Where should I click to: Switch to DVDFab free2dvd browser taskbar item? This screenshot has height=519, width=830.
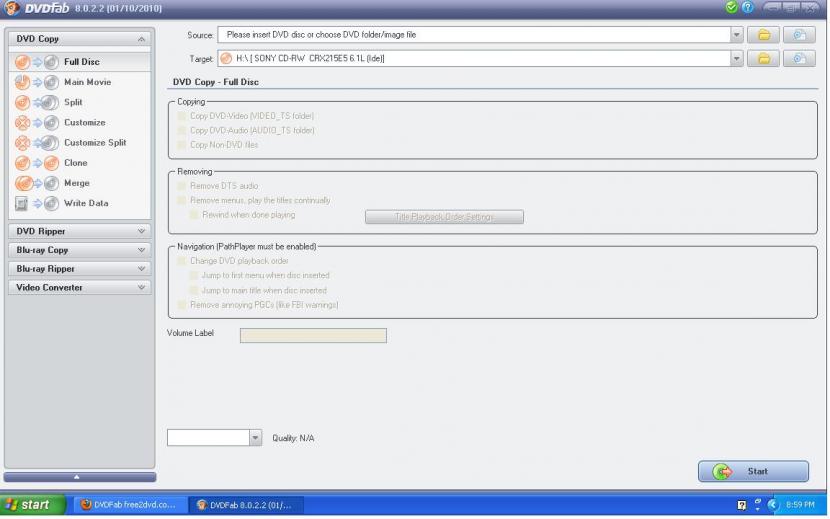pos(130,506)
